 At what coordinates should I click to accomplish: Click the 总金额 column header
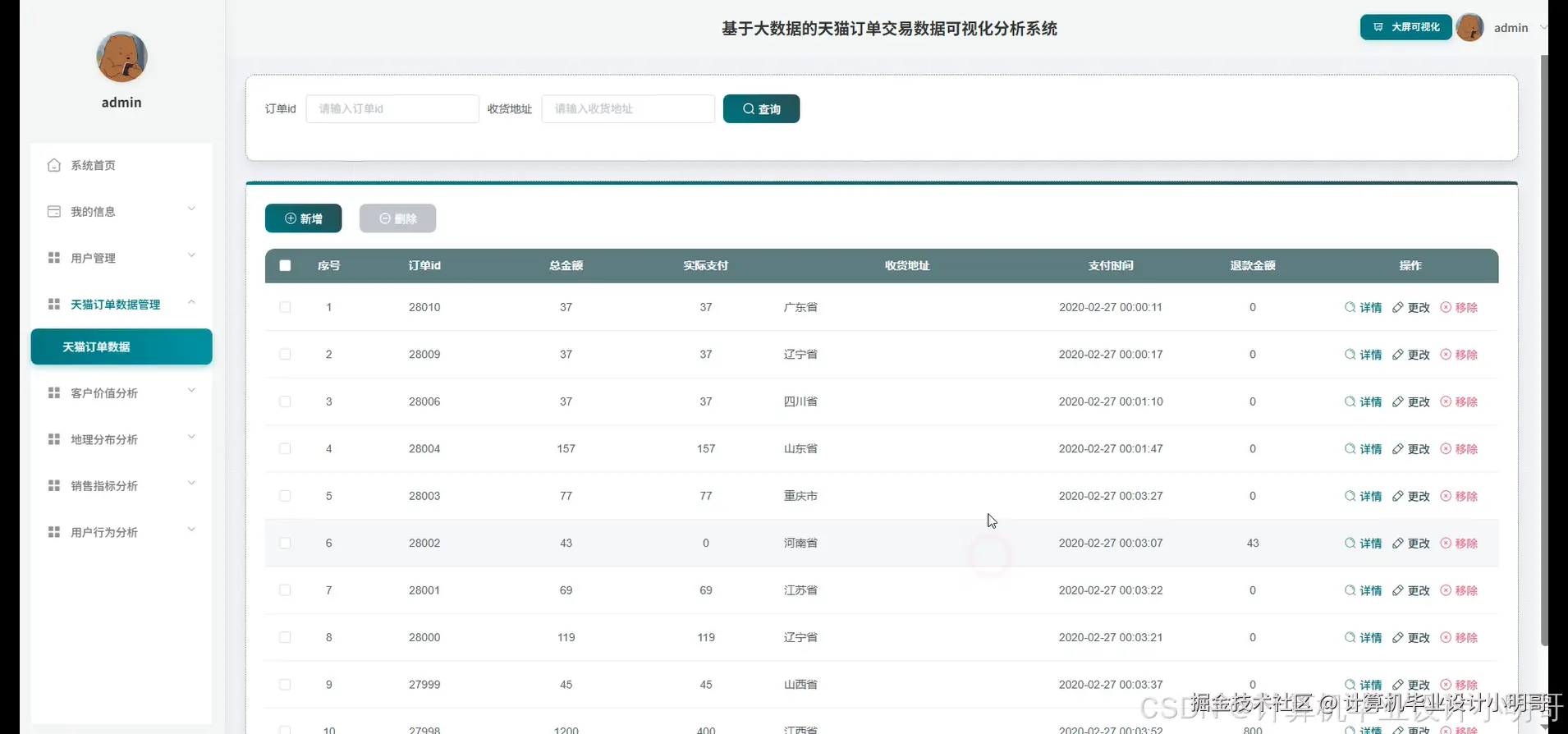coord(566,265)
